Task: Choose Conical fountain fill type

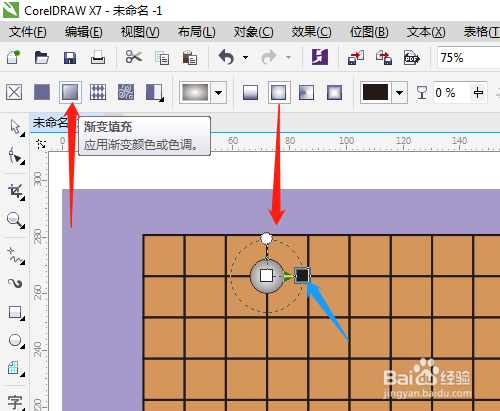Action: pyautogui.click(x=306, y=92)
